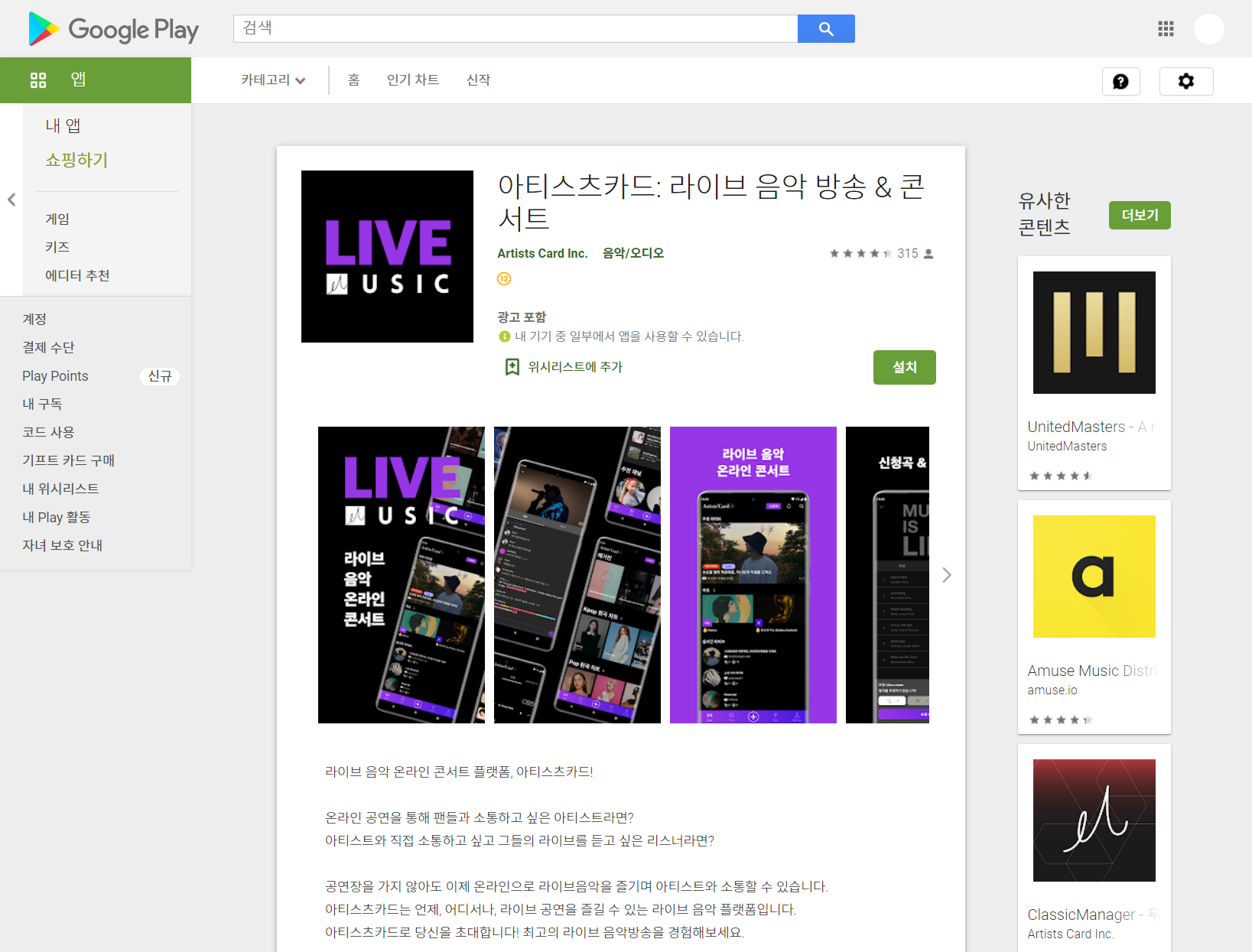Open 결제 수단 link
1252x952 pixels.
pos(48,347)
